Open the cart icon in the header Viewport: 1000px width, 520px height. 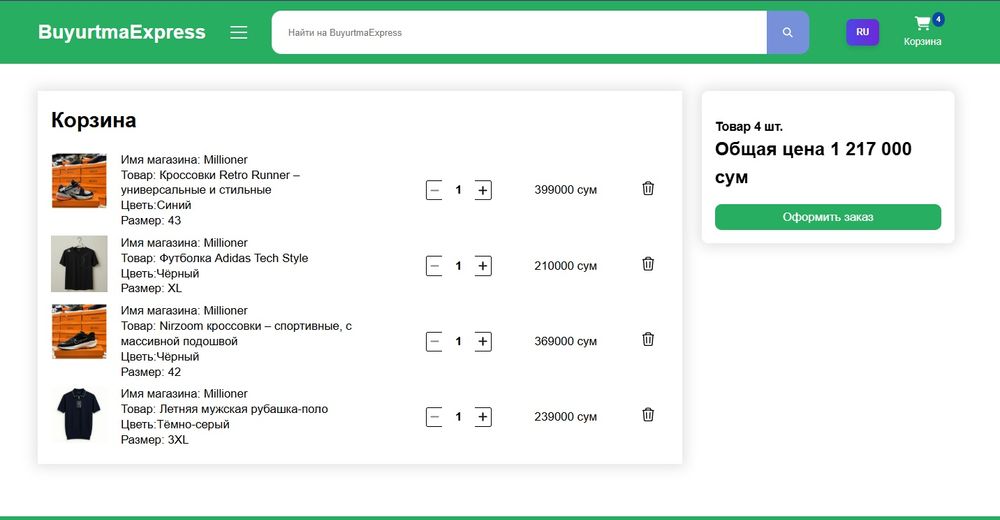point(922,24)
